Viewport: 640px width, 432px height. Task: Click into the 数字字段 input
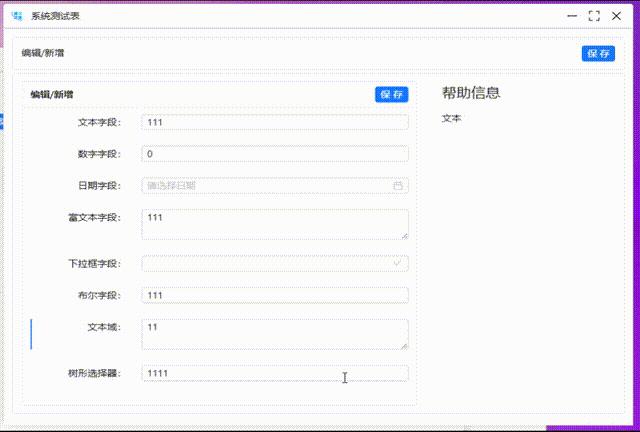(275, 154)
